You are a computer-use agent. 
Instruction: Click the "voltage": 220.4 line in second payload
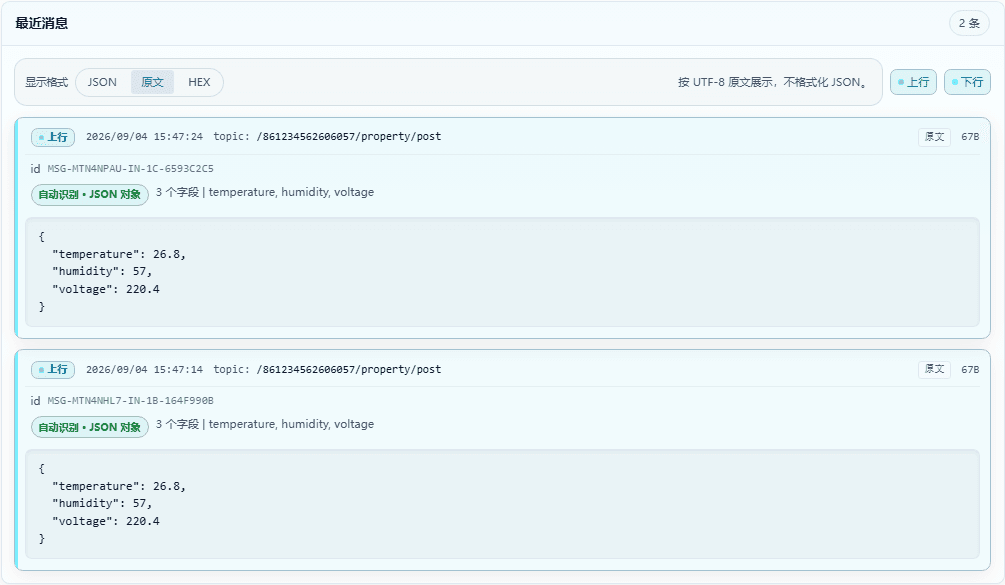(x=106, y=522)
